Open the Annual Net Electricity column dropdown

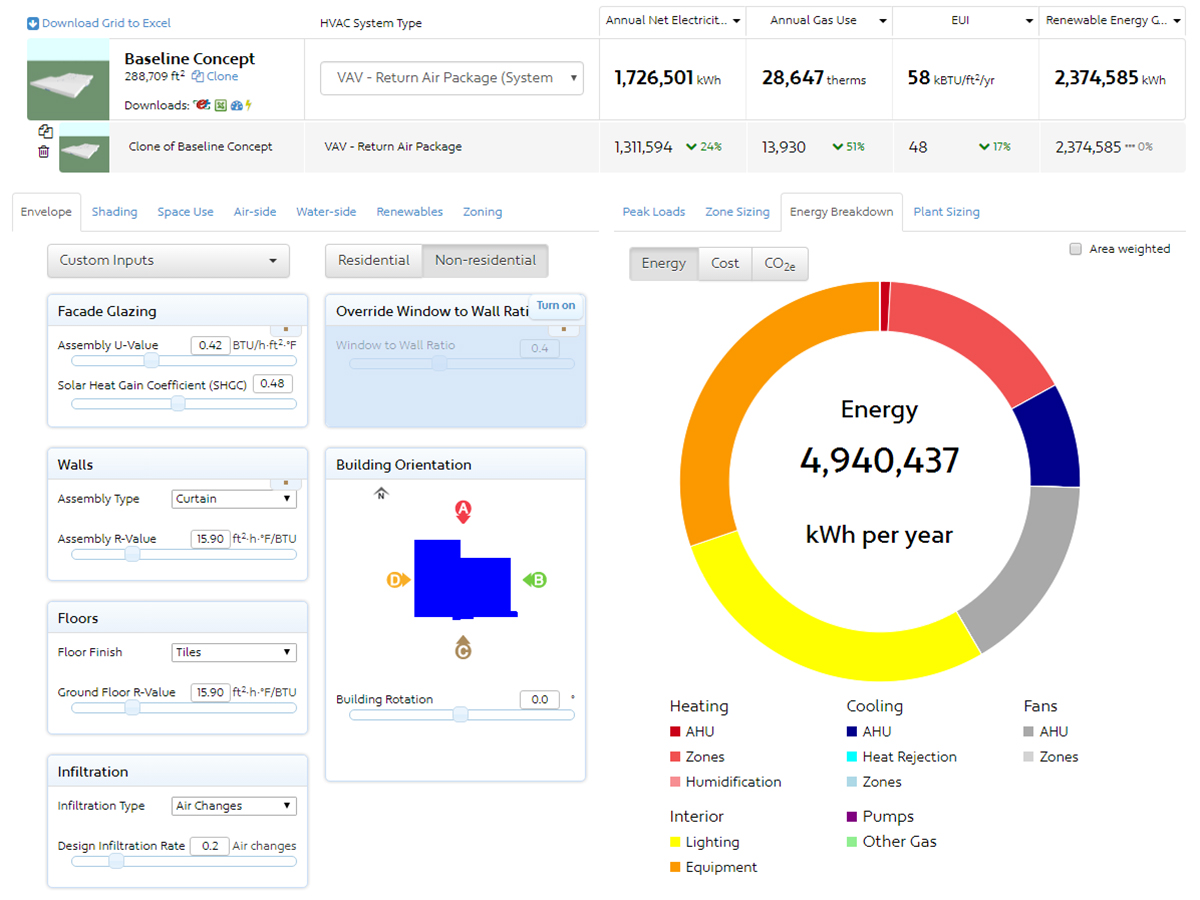tap(737, 20)
